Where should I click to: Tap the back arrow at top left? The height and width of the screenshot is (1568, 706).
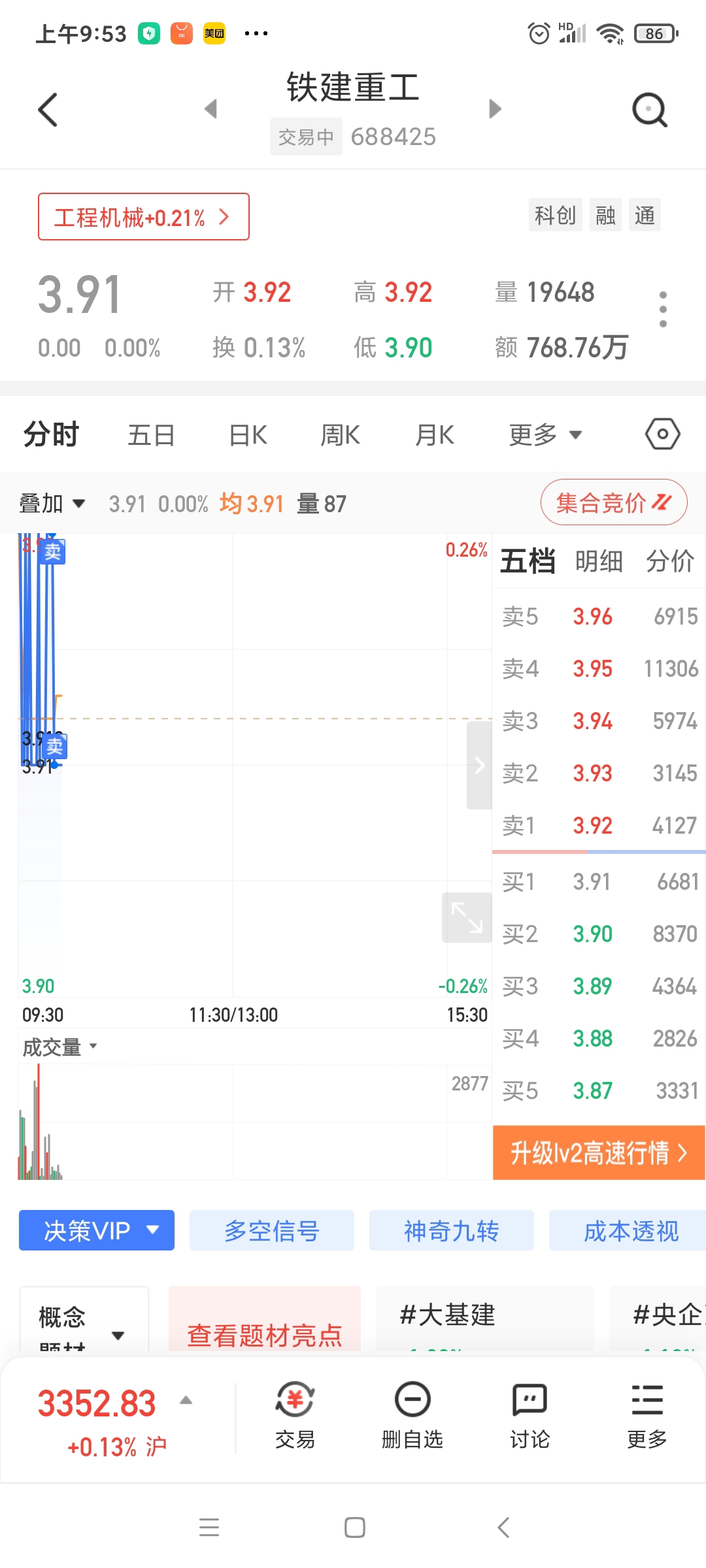tap(48, 109)
